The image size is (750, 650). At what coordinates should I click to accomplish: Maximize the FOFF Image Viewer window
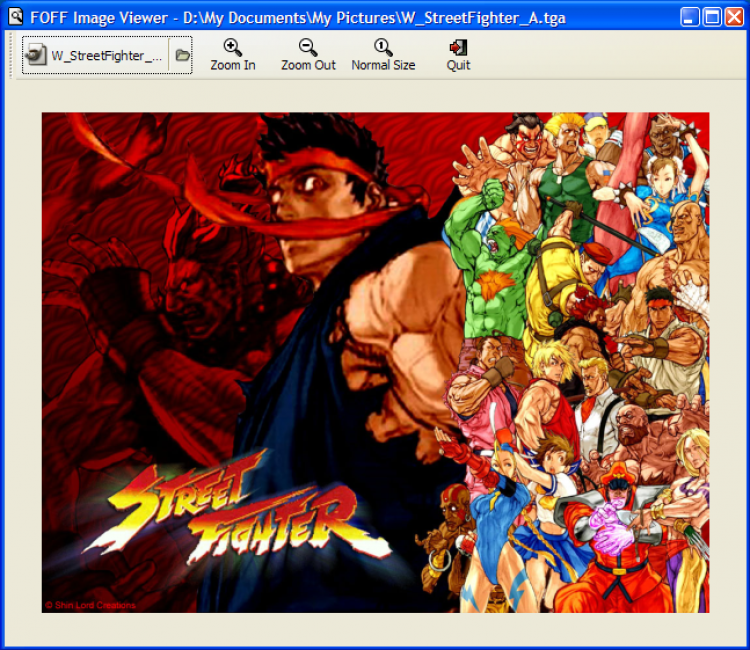pyautogui.click(x=712, y=17)
